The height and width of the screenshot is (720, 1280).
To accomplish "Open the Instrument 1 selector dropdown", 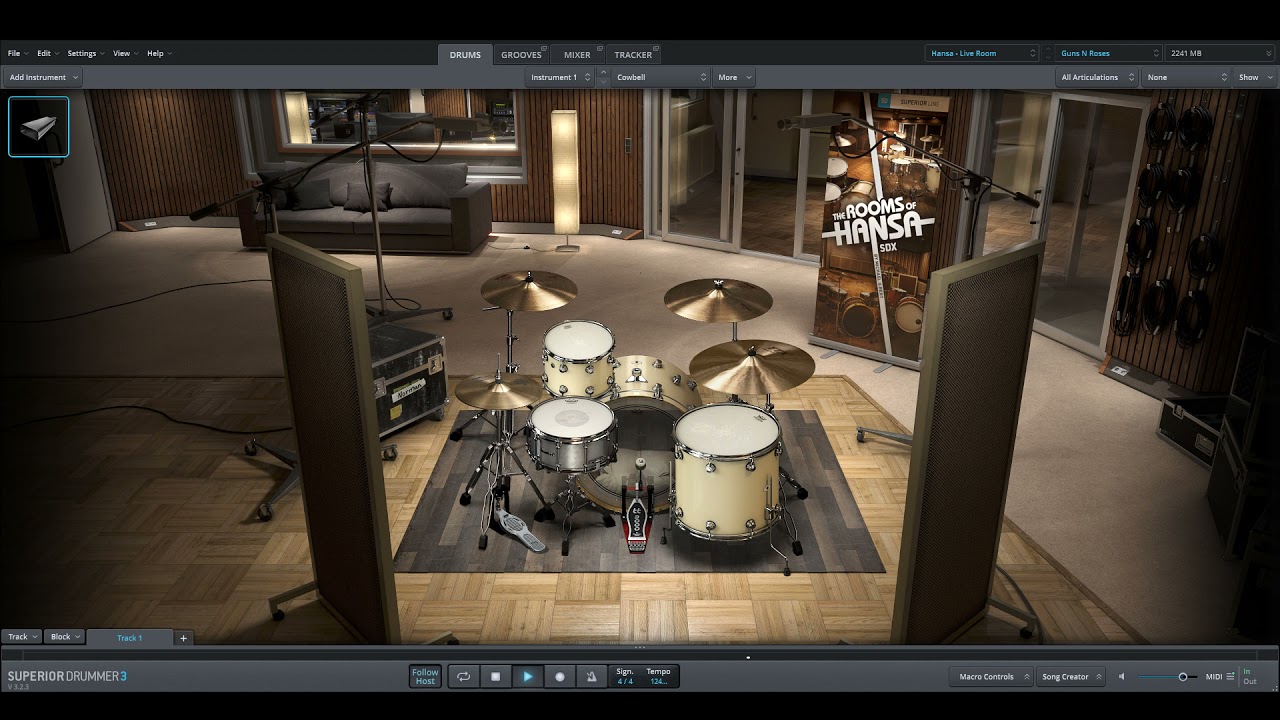I will 560,77.
